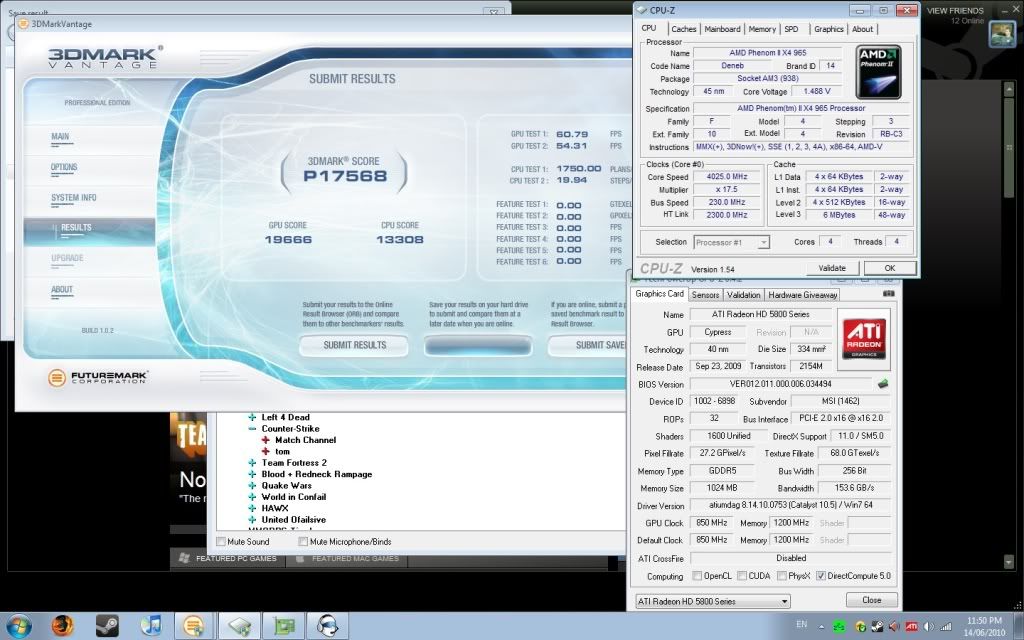
Task: Expand the Left 4 Dead channel
Action: 252,417
